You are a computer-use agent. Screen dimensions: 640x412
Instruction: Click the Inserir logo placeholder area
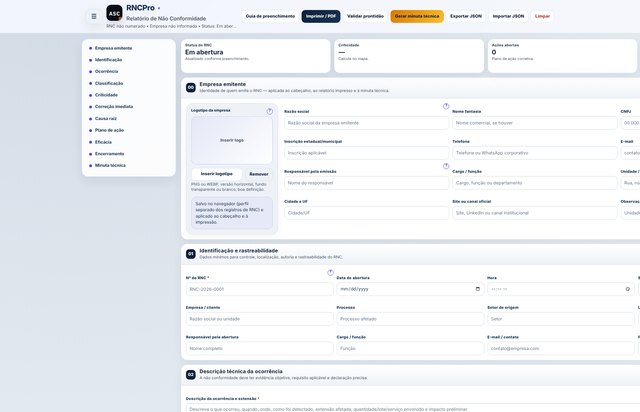[232, 140]
